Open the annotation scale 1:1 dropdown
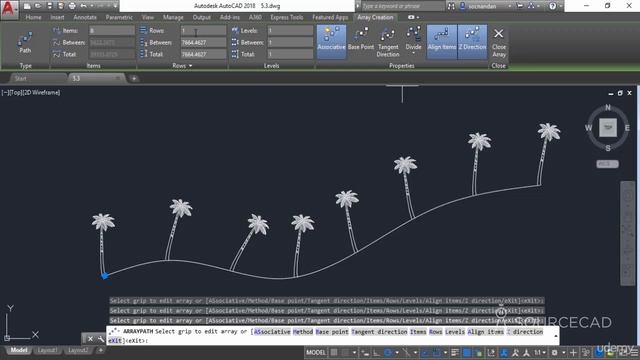 click(540, 352)
